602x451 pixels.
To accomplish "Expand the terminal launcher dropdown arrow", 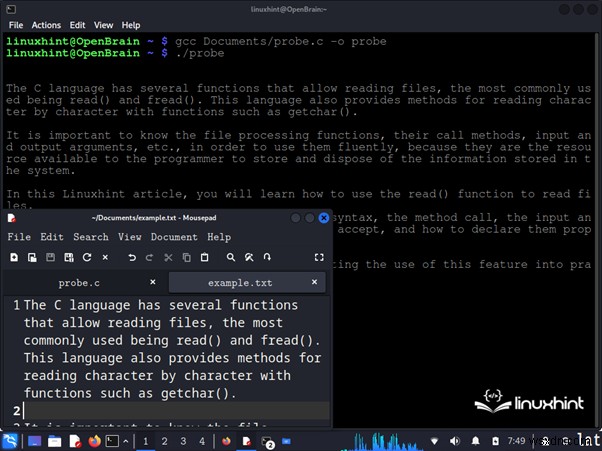I will 126,441.
